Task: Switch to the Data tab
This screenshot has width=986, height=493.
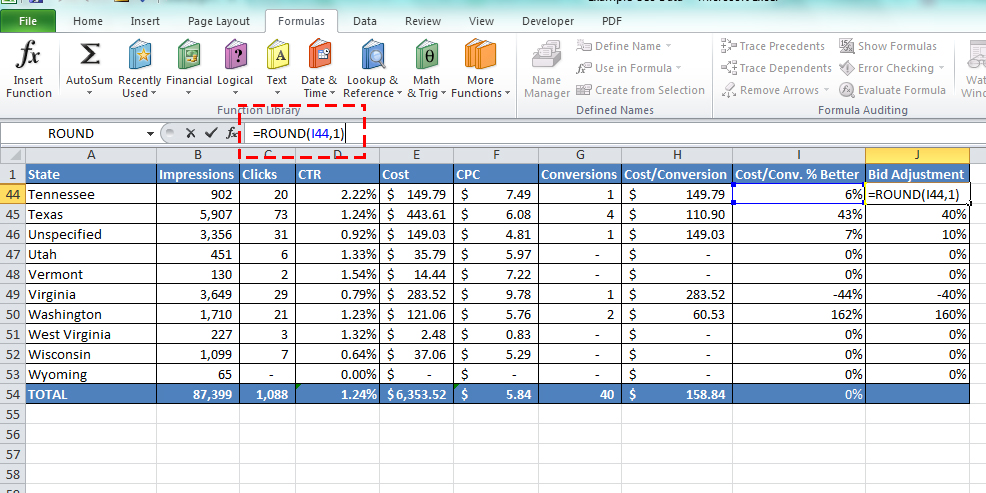Action: pyautogui.click(x=365, y=21)
